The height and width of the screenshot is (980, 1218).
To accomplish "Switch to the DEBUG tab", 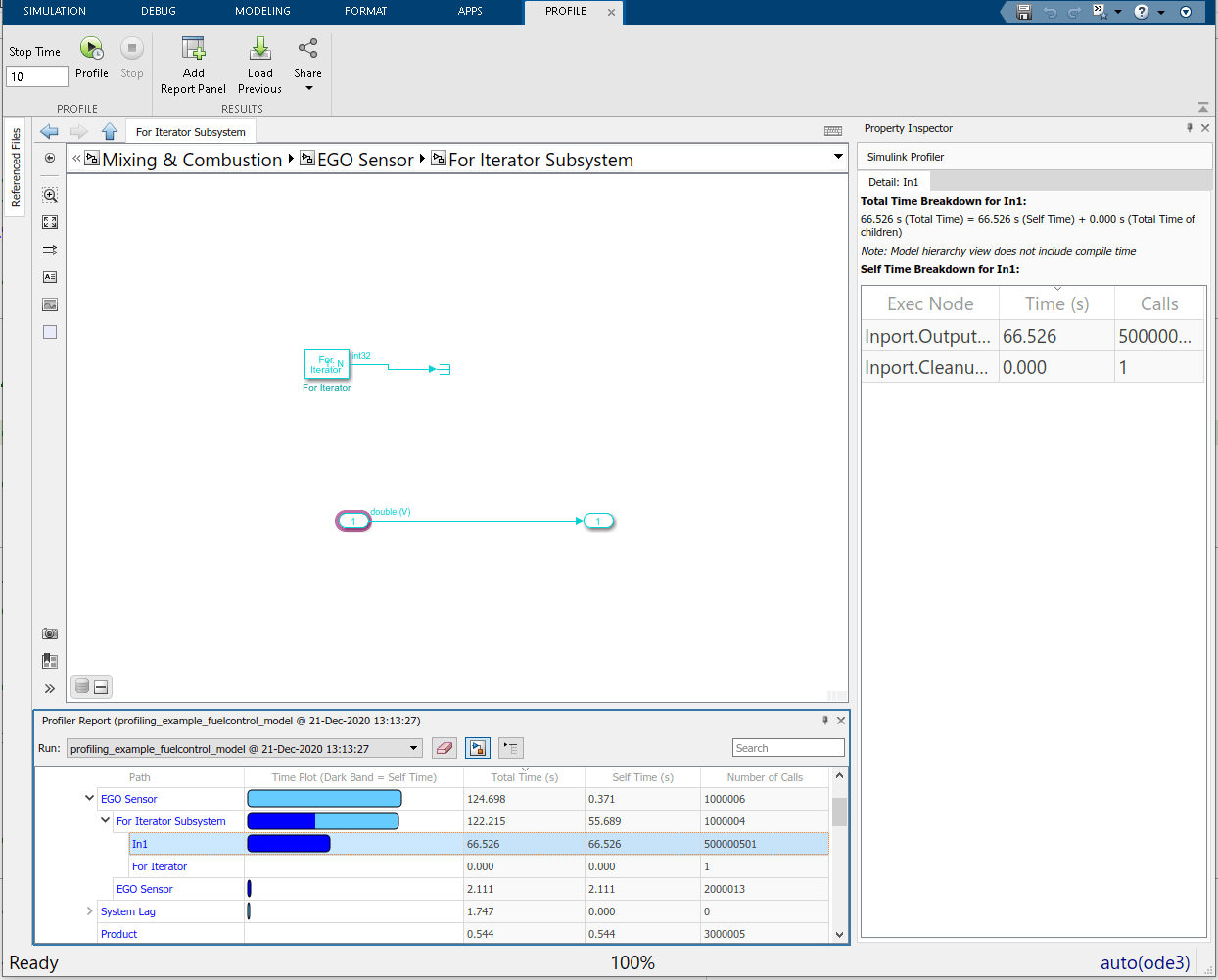I will coord(159,12).
